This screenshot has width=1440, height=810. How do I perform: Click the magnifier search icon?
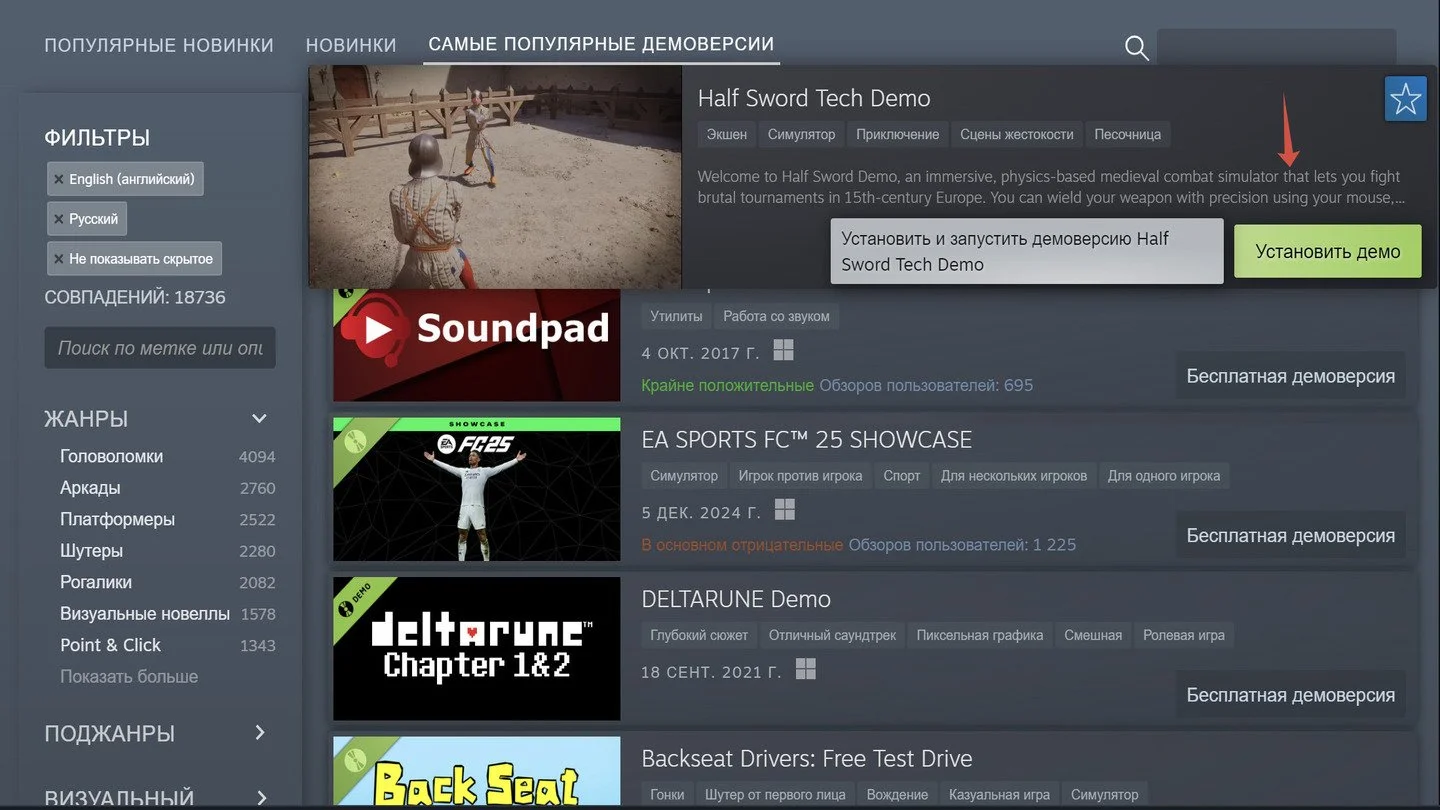(x=1137, y=47)
